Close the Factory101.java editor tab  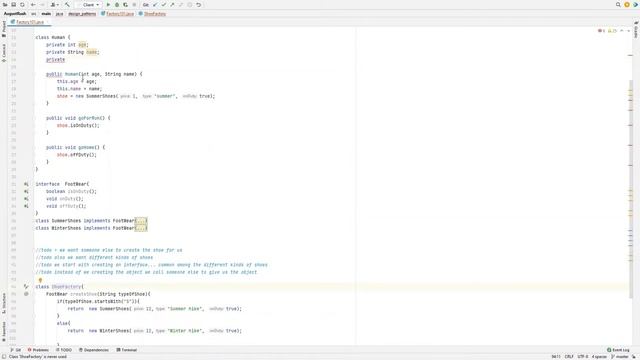pyautogui.click(x=48, y=22)
